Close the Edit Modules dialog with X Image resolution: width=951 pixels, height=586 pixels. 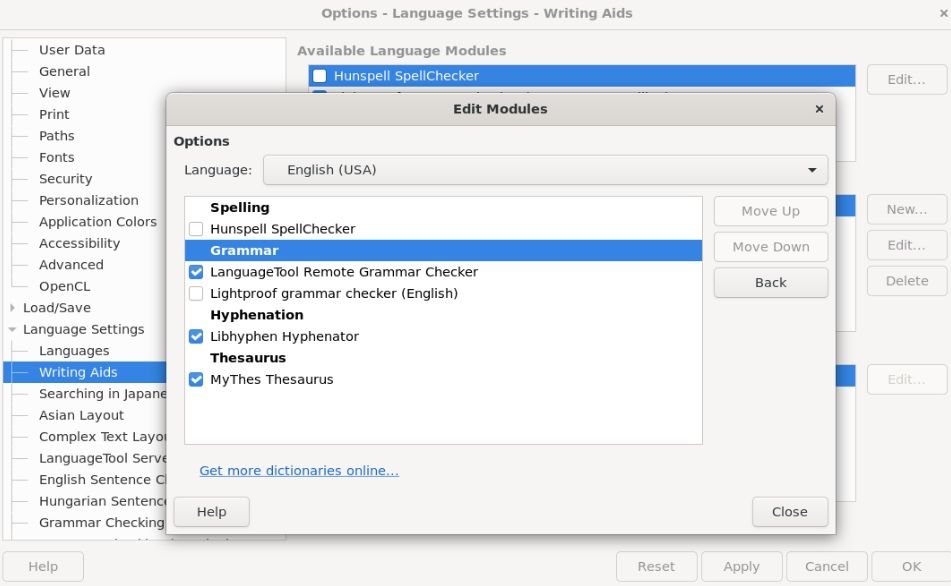coord(819,109)
